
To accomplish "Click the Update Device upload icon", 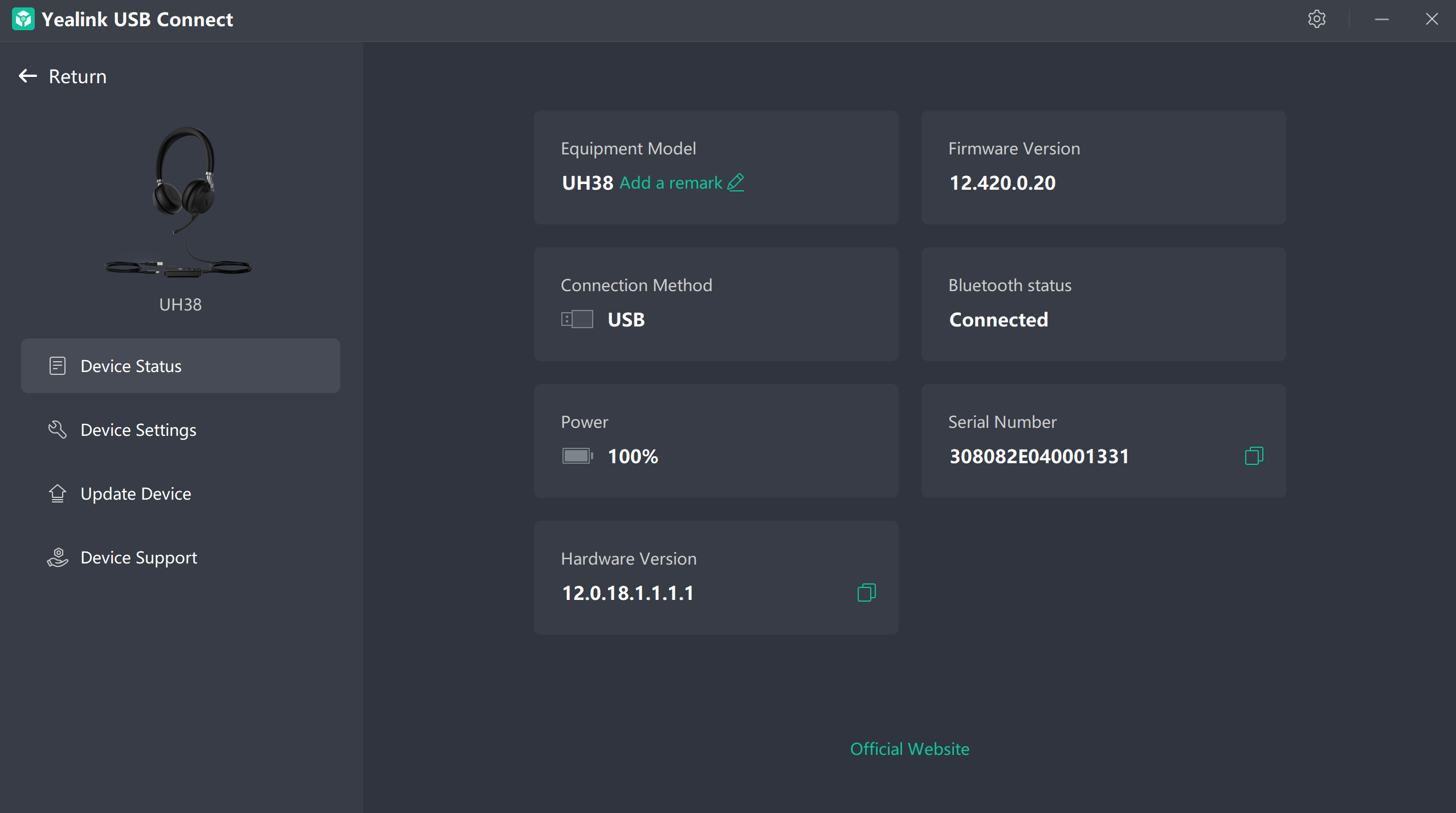I will [58, 493].
